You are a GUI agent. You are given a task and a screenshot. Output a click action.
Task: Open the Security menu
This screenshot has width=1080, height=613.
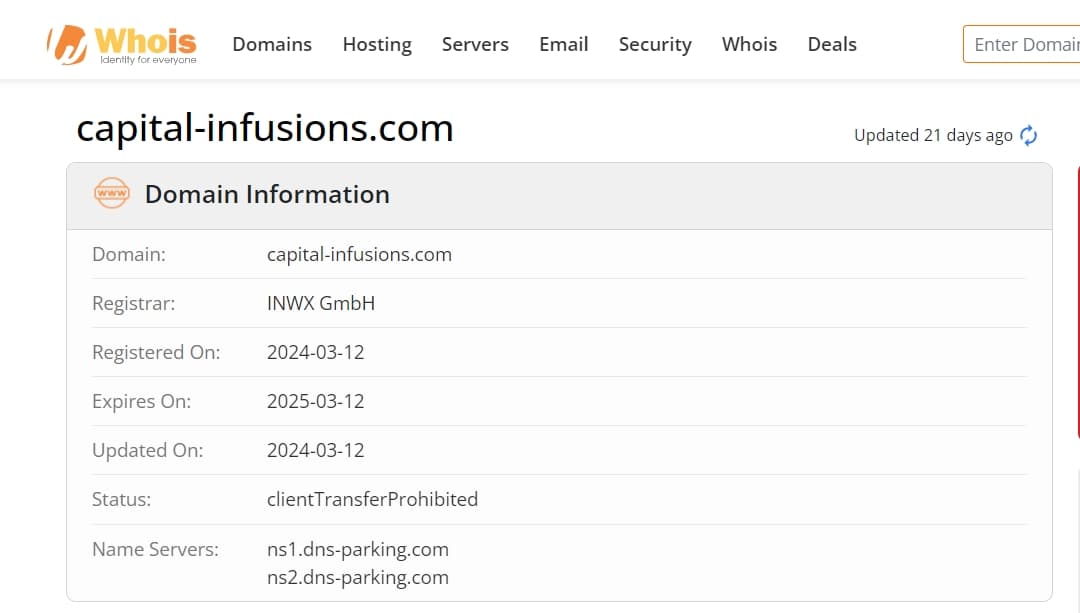(x=655, y=45)
